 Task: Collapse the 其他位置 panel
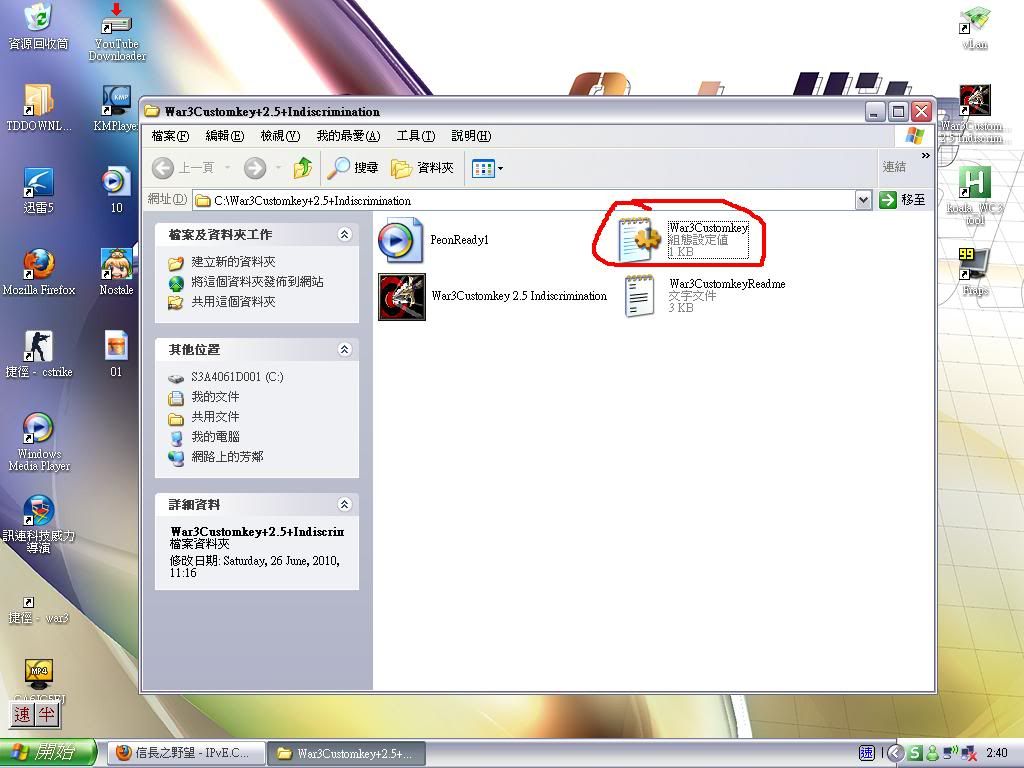(344, 350)
